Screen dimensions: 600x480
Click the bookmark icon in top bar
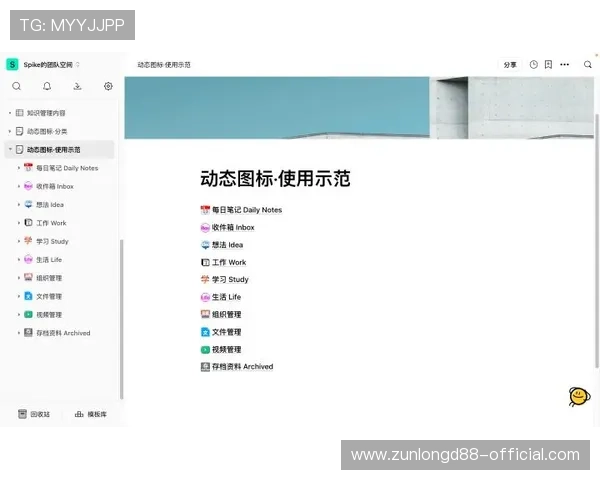coord(548,65)
